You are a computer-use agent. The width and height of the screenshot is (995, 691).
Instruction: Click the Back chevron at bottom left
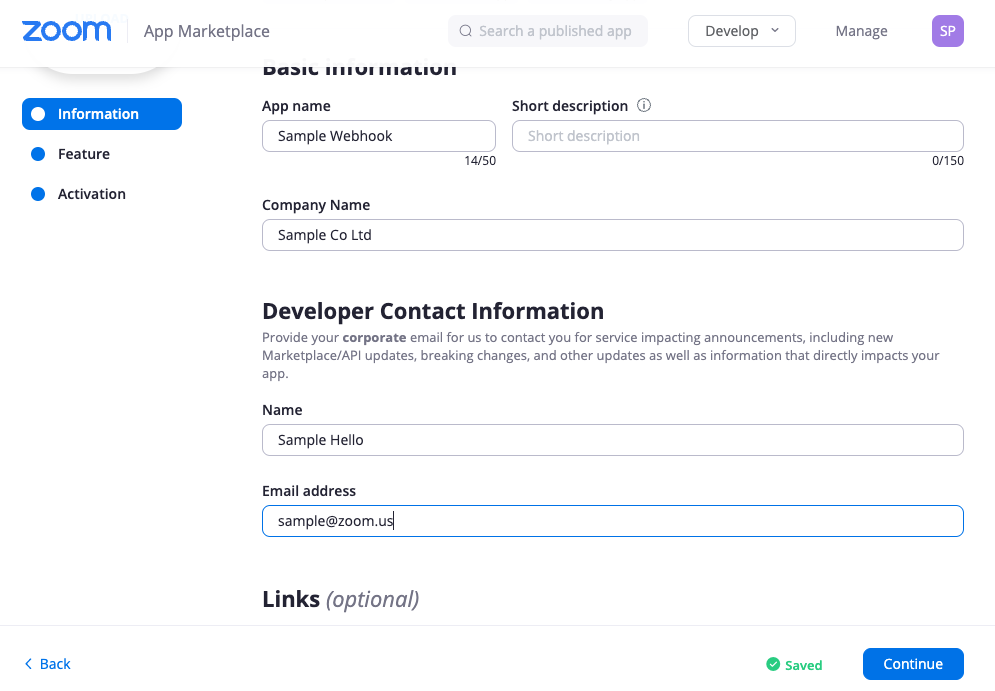(30, 664)
